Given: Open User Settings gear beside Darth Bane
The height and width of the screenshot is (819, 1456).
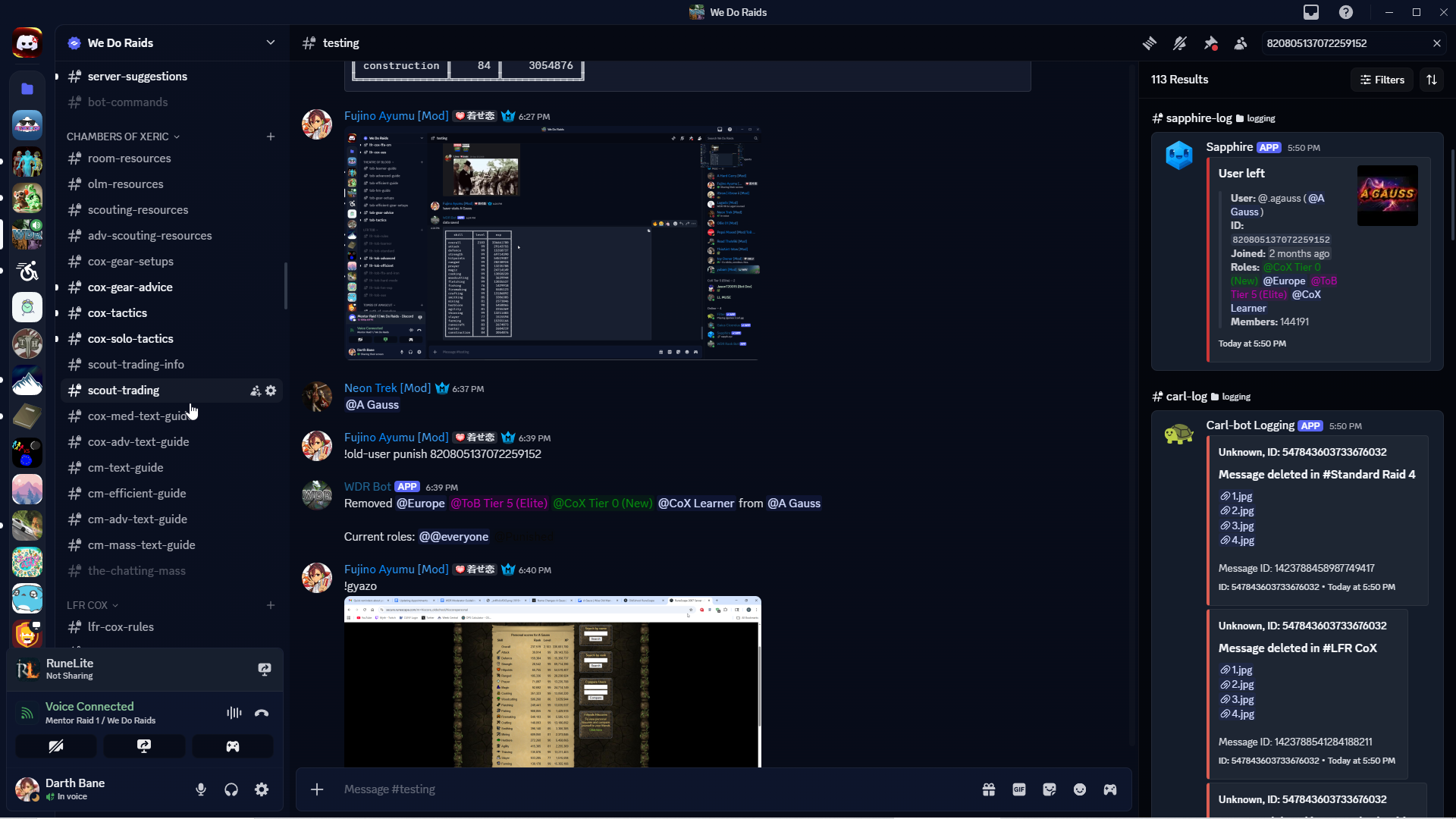Looking at the screenshot, I should 262,789.
